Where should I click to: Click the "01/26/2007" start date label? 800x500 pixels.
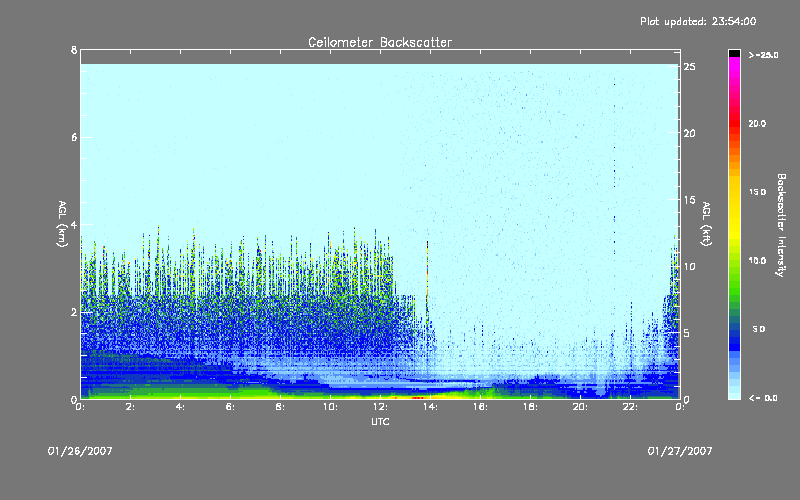point(80,451)
